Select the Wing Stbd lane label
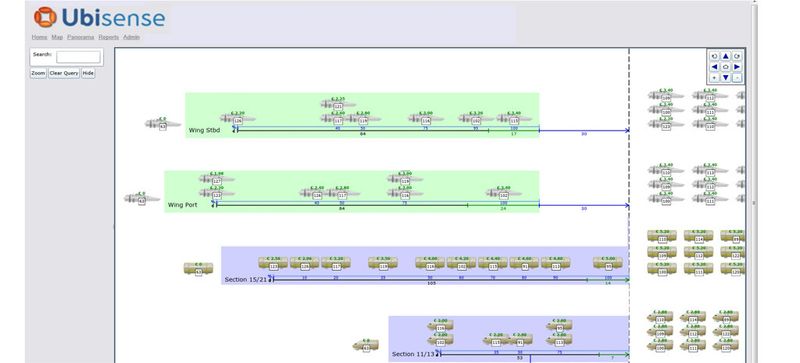Image resolution: width=800 pixels, height=363 pixels. [x=204, y=130]
